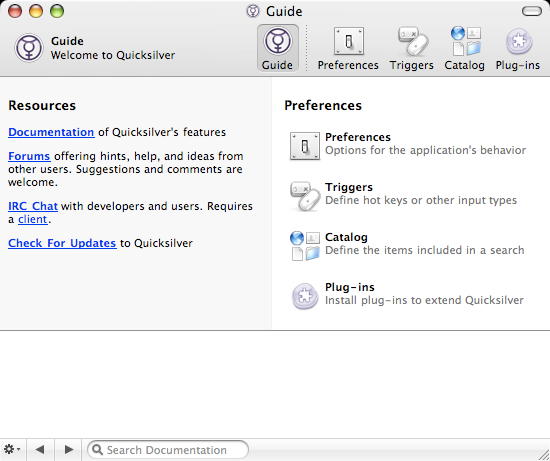Open the IRC Chat link
This screenshot has width=550, height=461.
33,206
